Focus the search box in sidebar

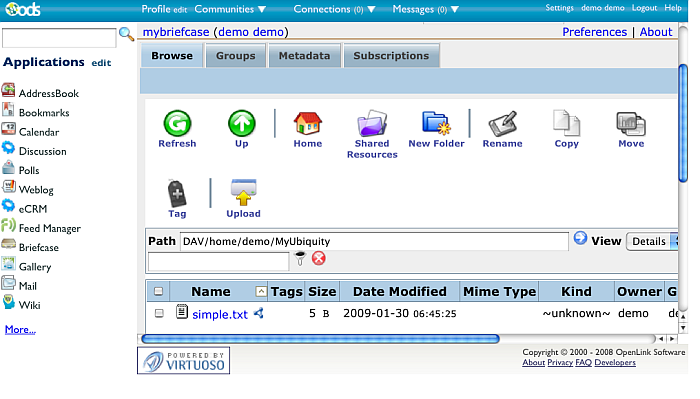(x=59, y=38)
